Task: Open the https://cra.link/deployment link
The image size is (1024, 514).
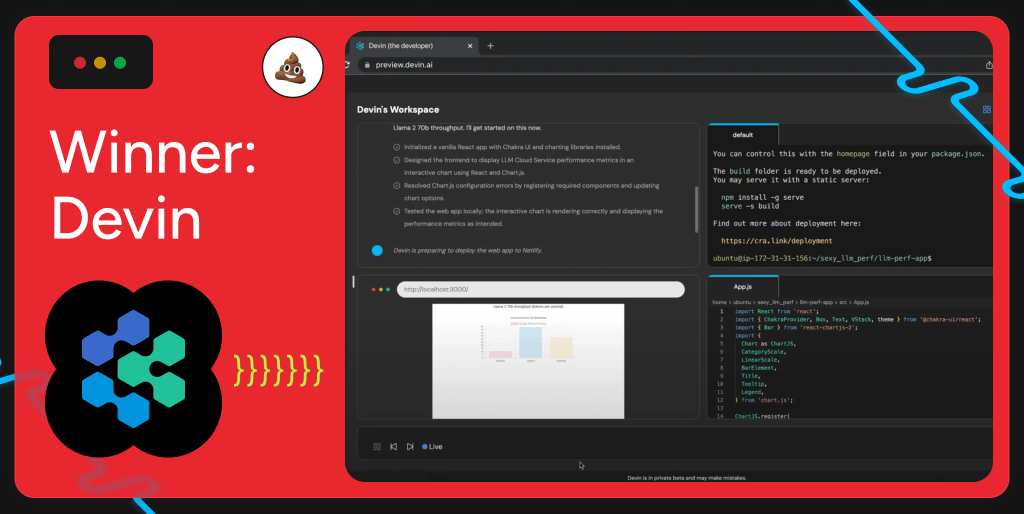Action: coord(776,241)
